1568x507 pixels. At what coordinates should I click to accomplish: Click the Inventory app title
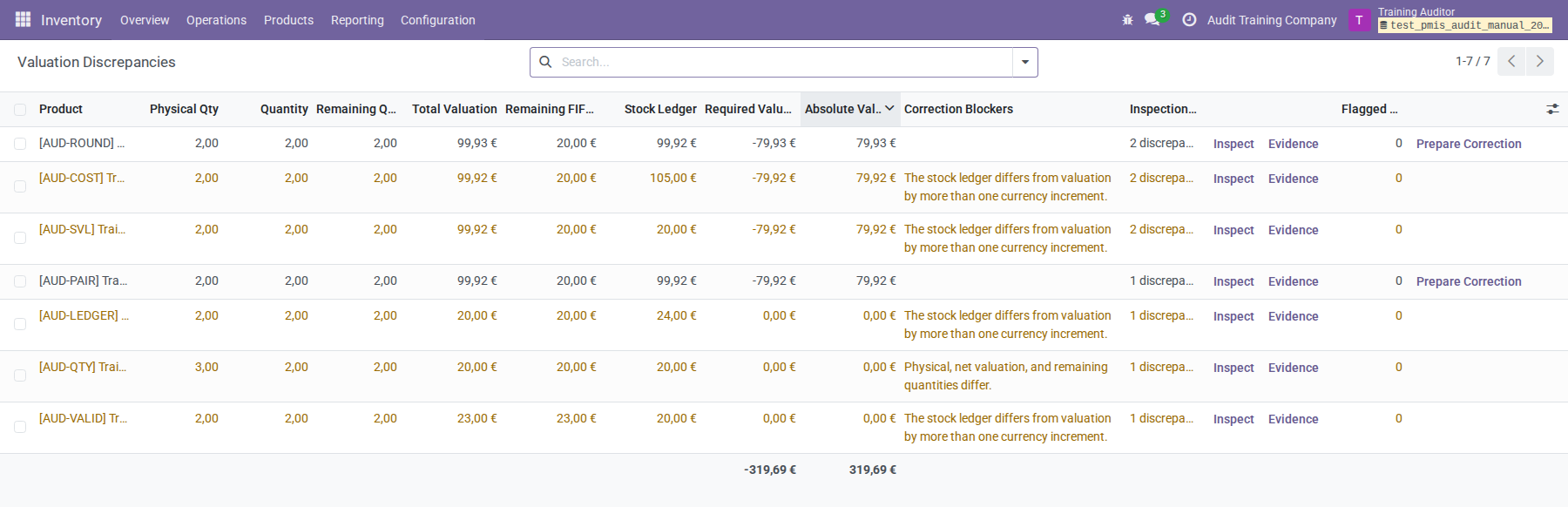[x=71, y=20]
